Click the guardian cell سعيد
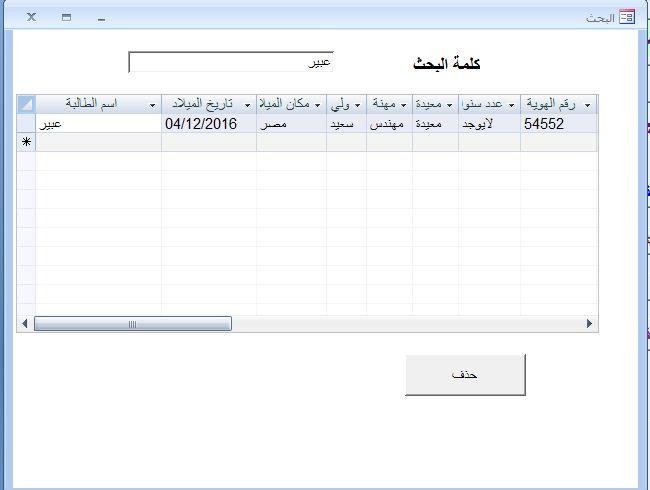 [347, 124]
